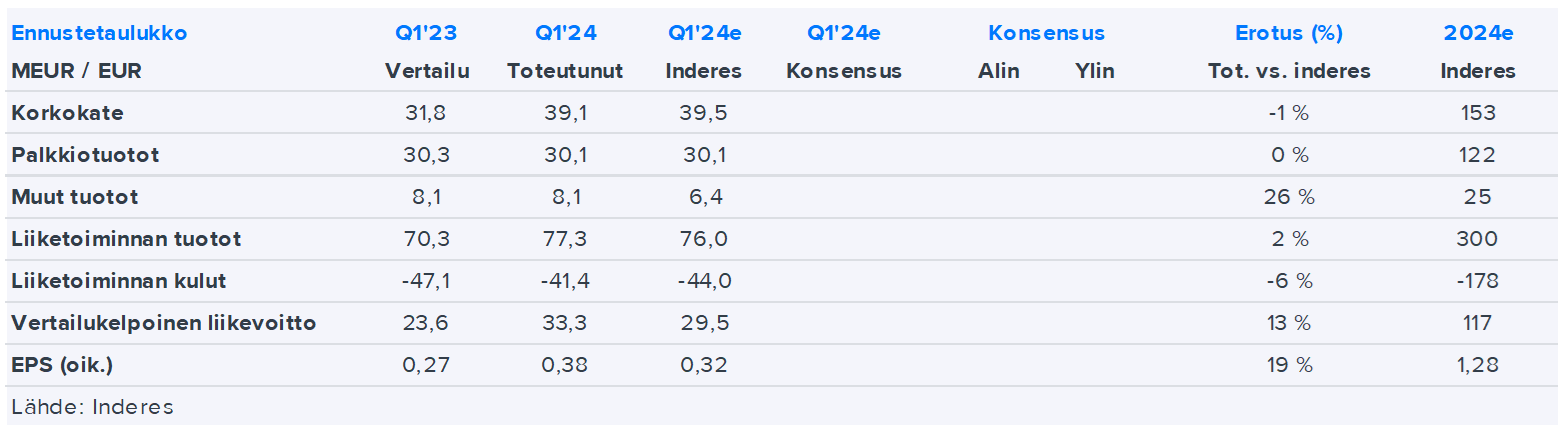Image resolution: width=1568 pixels, height=436 pixels.
Task: Click the Konsensus header above Alin and Ylin
Action: coord(1046,33)
